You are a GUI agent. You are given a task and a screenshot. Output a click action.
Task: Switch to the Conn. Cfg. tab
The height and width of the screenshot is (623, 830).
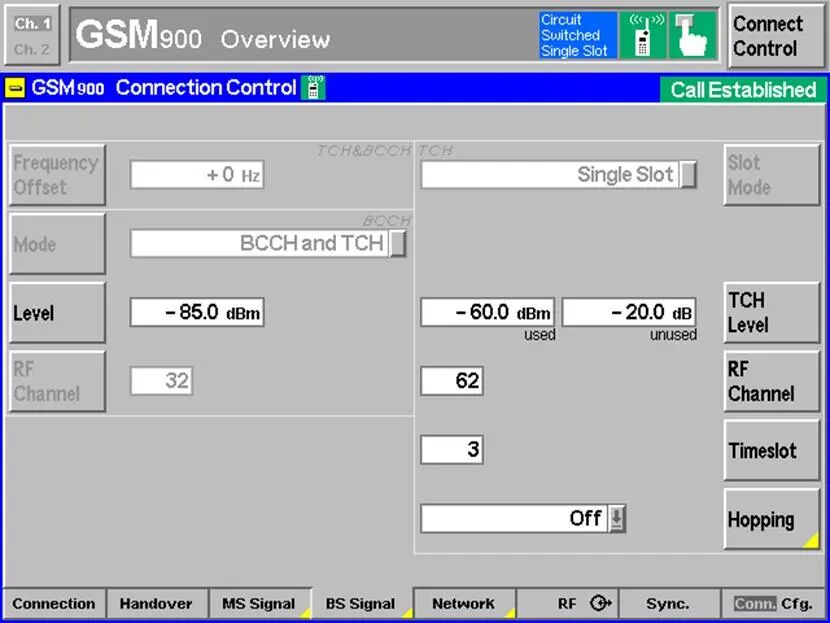tap(773, 603)
